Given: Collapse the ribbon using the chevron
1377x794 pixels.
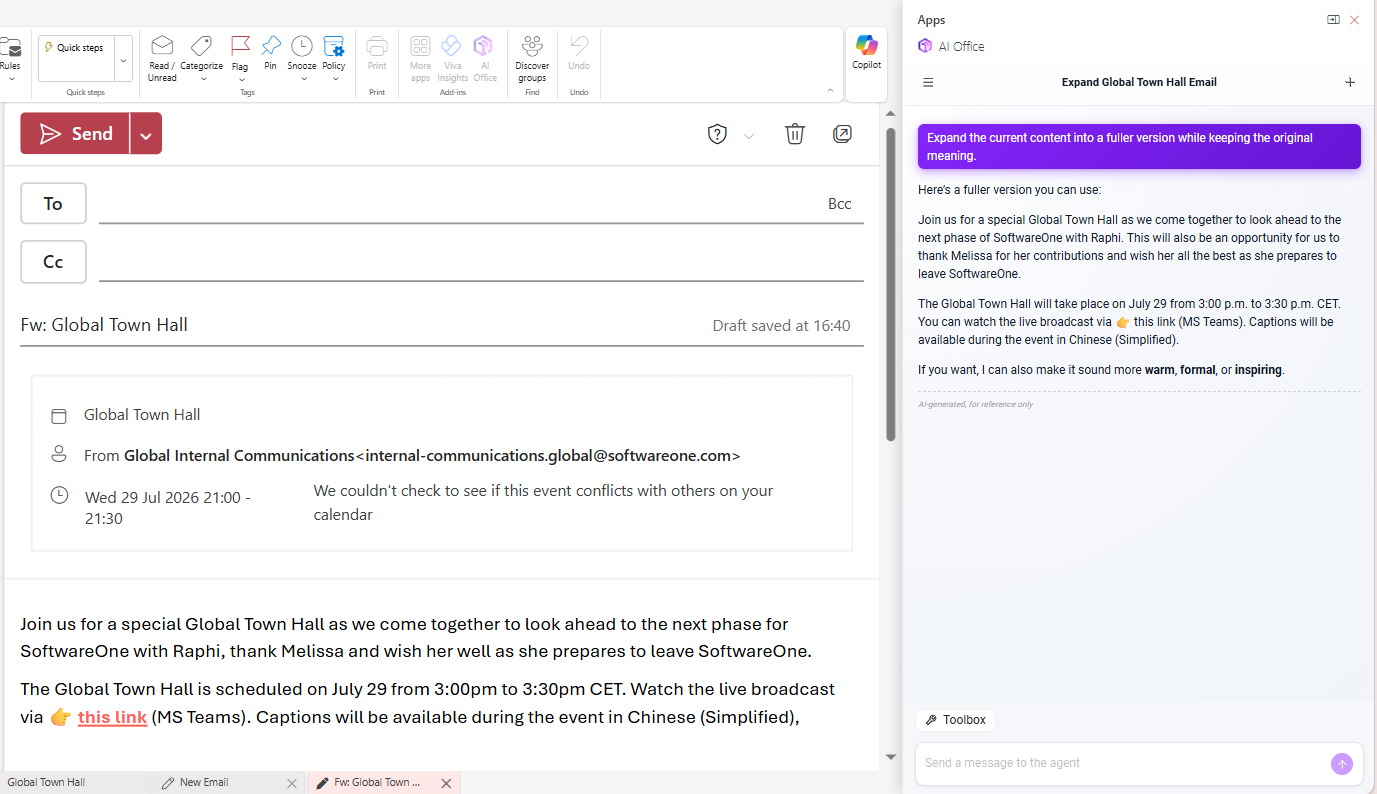Looking at the screenshot, I should pyautogui.click(x=830, y=91).
